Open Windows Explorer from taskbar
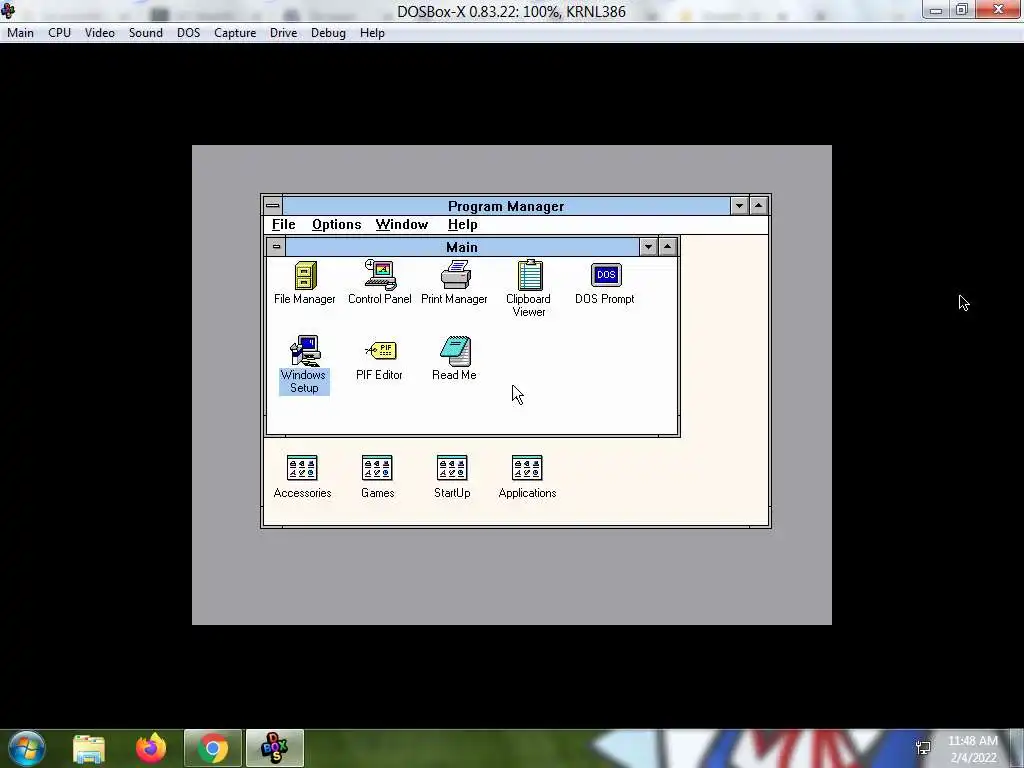1024x768 pixels. click(89, 749)
